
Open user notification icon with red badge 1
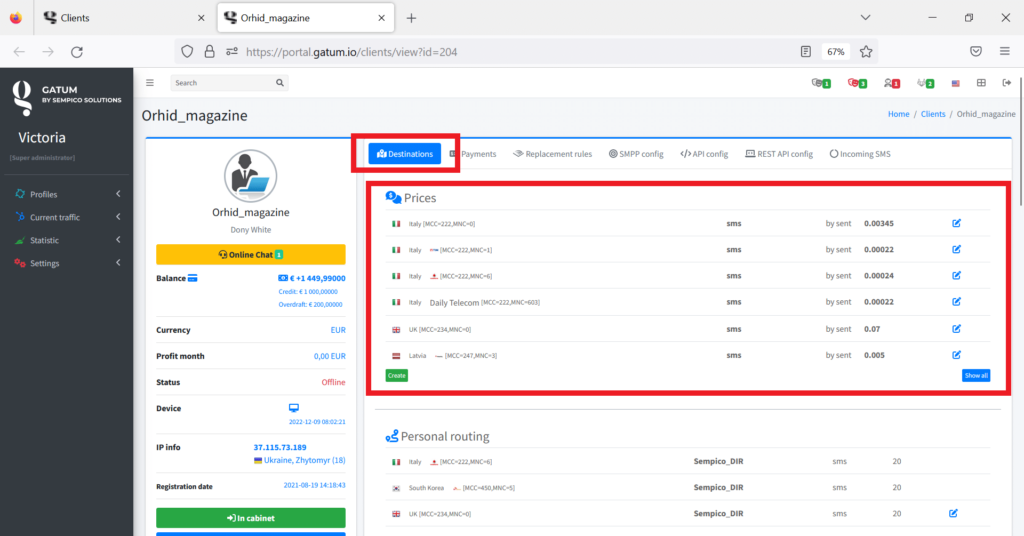click(891, 83)
